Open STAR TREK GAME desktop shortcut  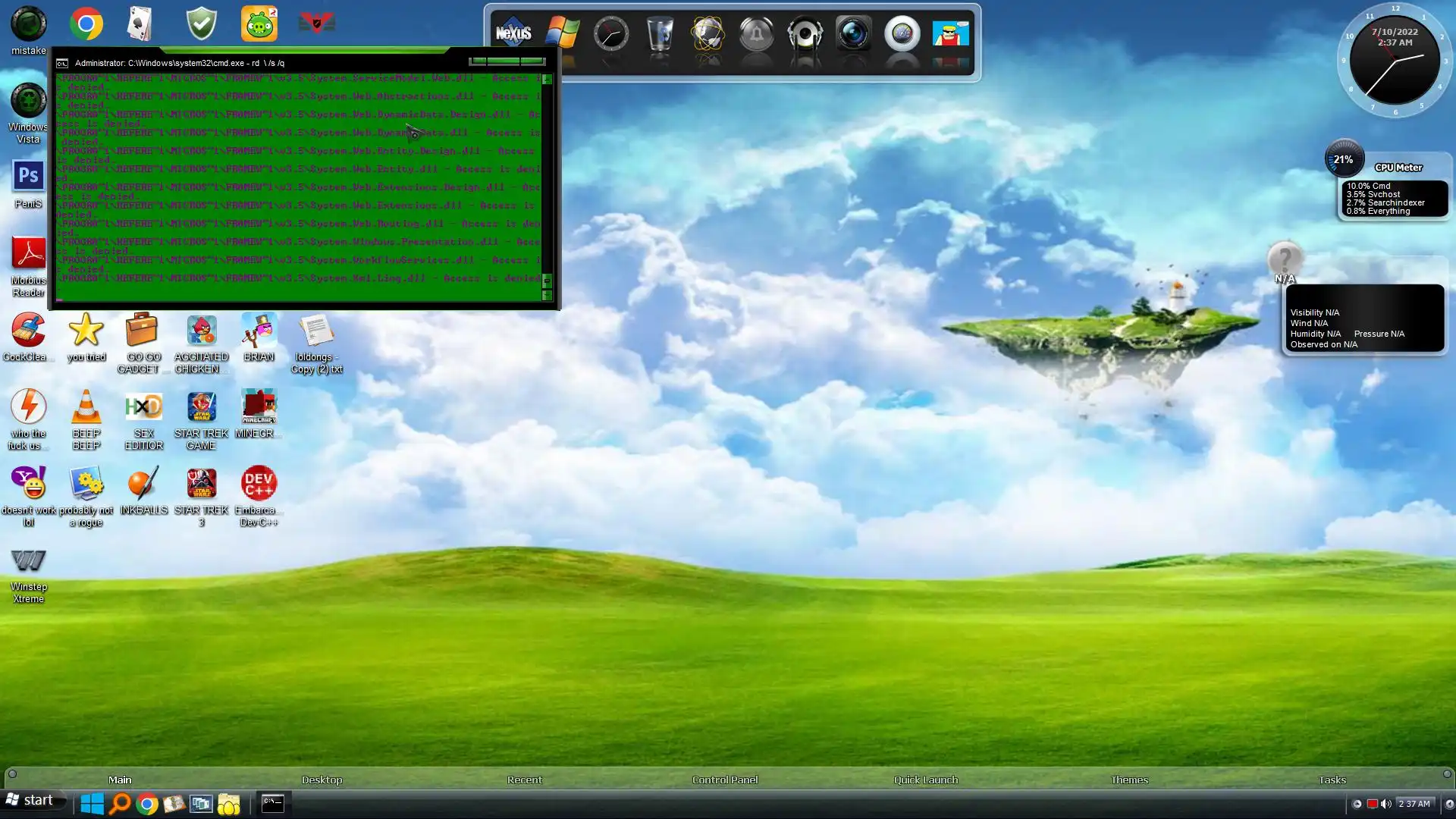tap(201, 408)
